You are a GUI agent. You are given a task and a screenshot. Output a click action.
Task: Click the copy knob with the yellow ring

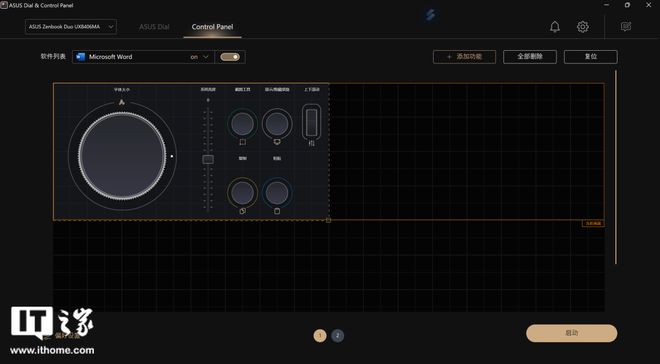[x=242, y=193]
